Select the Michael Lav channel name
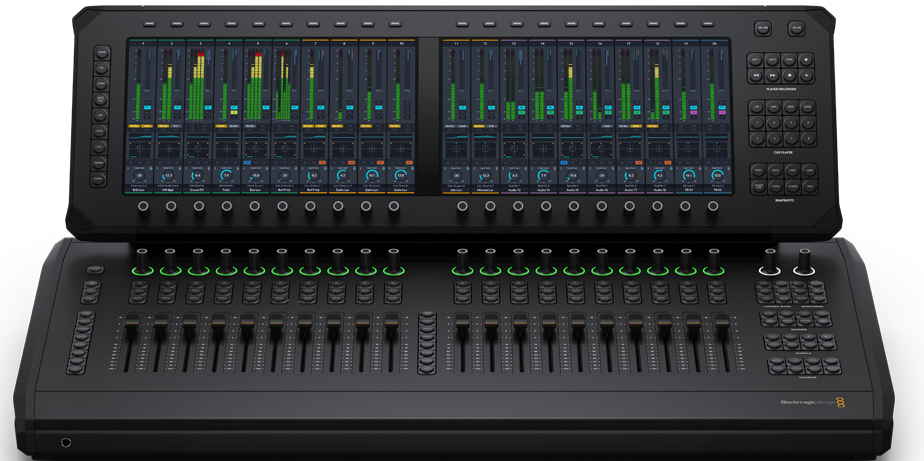The height and width of the screenshot is (461, 924). 485,190
